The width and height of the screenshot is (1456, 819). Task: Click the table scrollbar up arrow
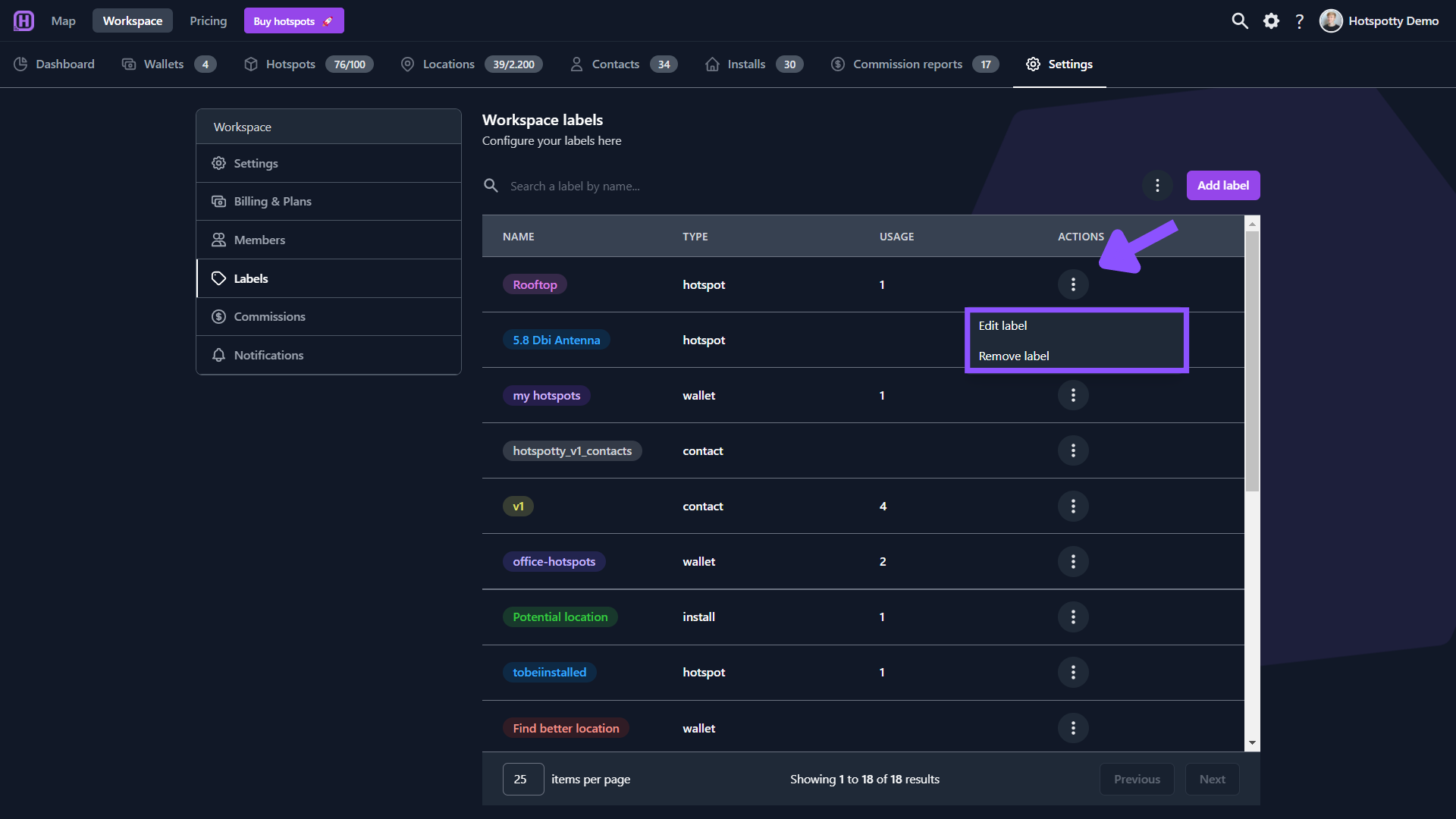(1252, 223)
